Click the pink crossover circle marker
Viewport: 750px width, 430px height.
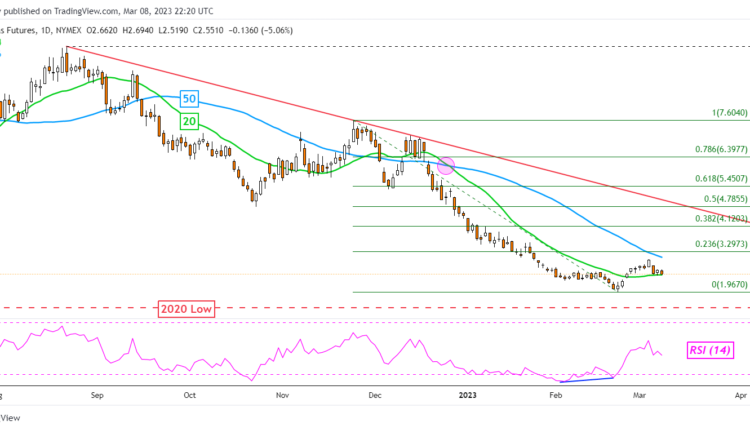446,167
